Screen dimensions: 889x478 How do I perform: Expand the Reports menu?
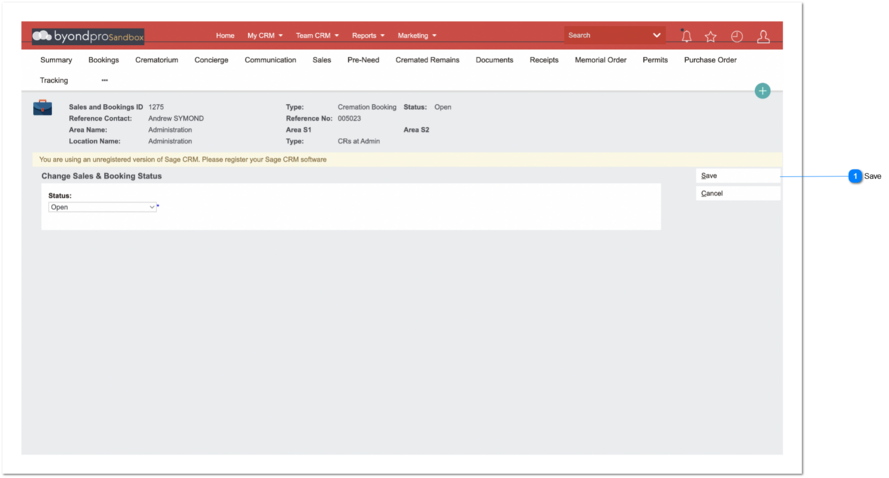368,35
